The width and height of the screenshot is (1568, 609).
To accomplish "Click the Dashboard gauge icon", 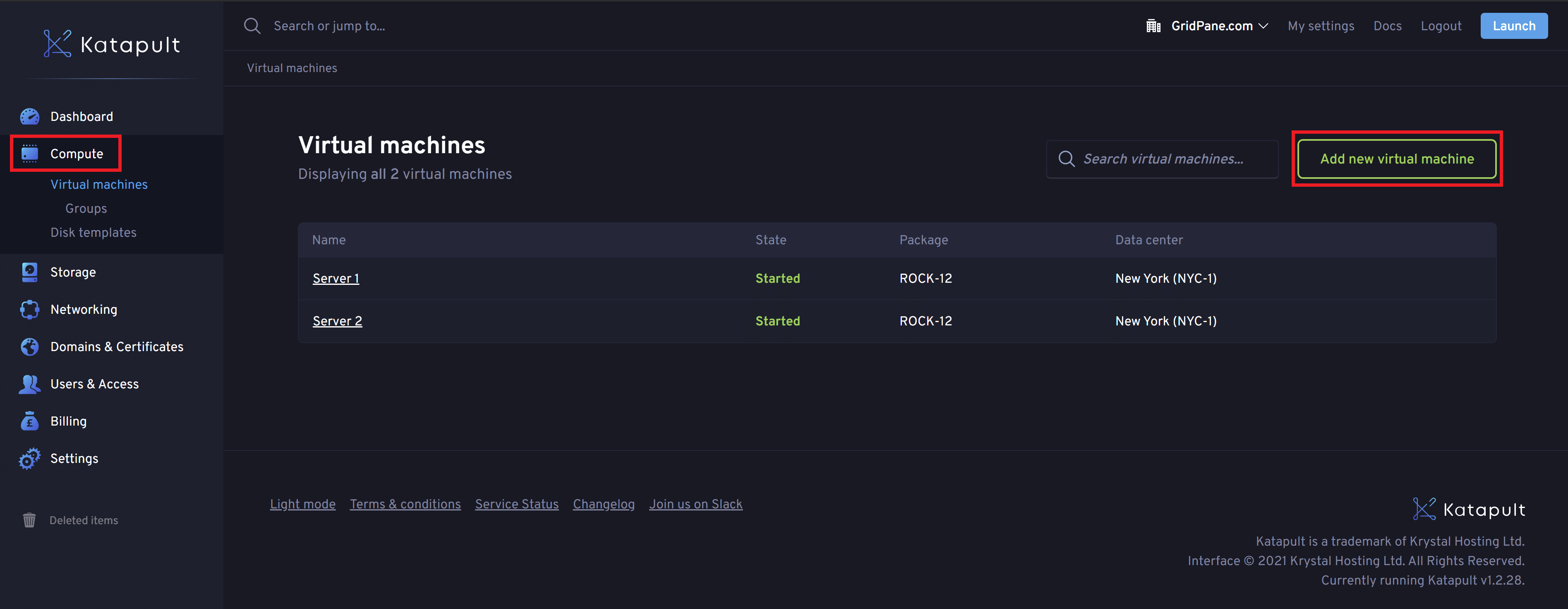I will [x=29, y=116].
